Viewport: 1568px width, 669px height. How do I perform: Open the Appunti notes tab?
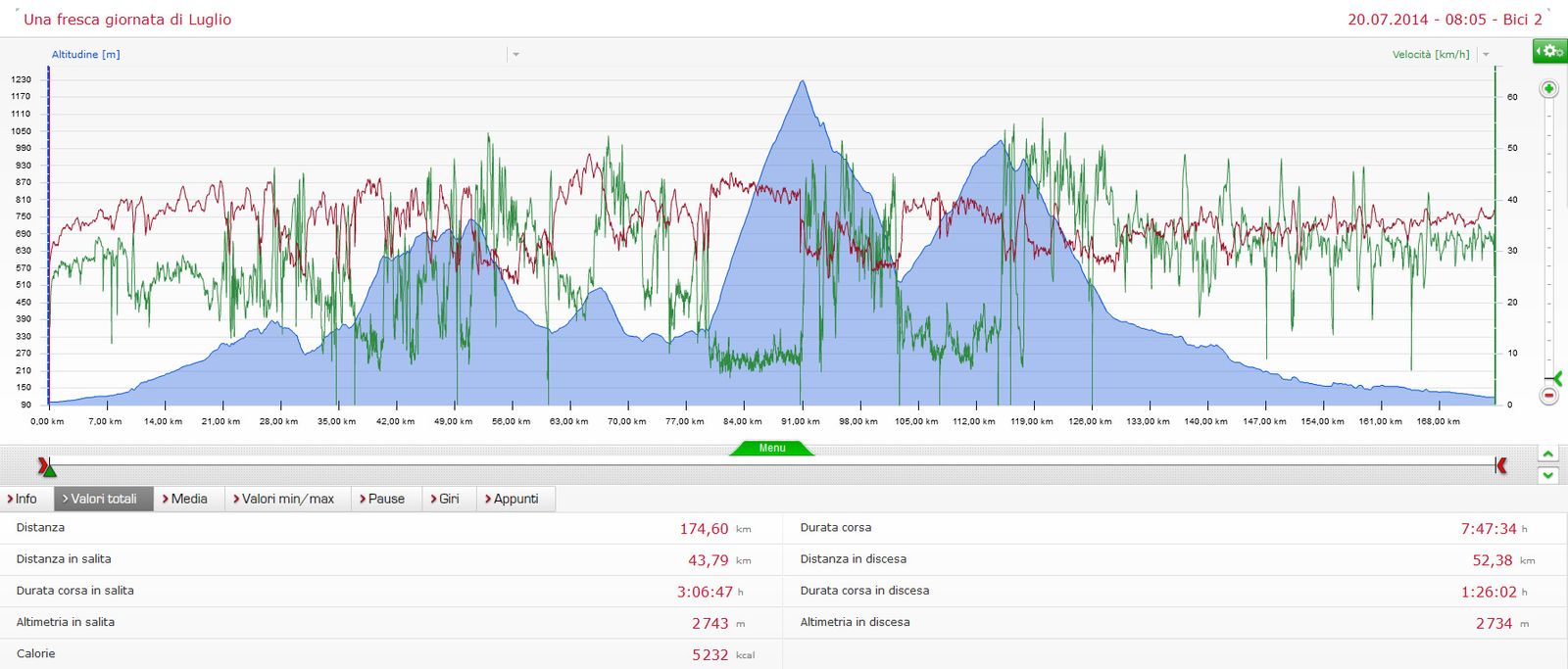pos(514,499)
